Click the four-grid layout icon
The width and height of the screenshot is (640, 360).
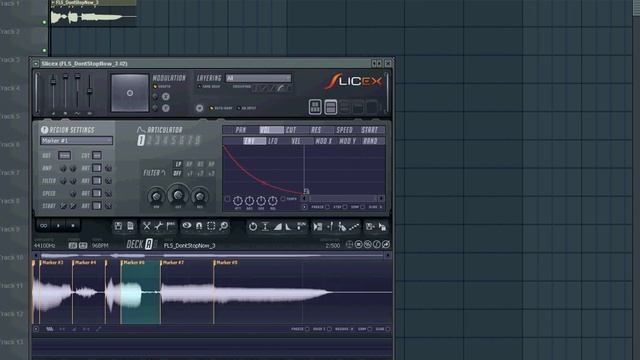315,107
